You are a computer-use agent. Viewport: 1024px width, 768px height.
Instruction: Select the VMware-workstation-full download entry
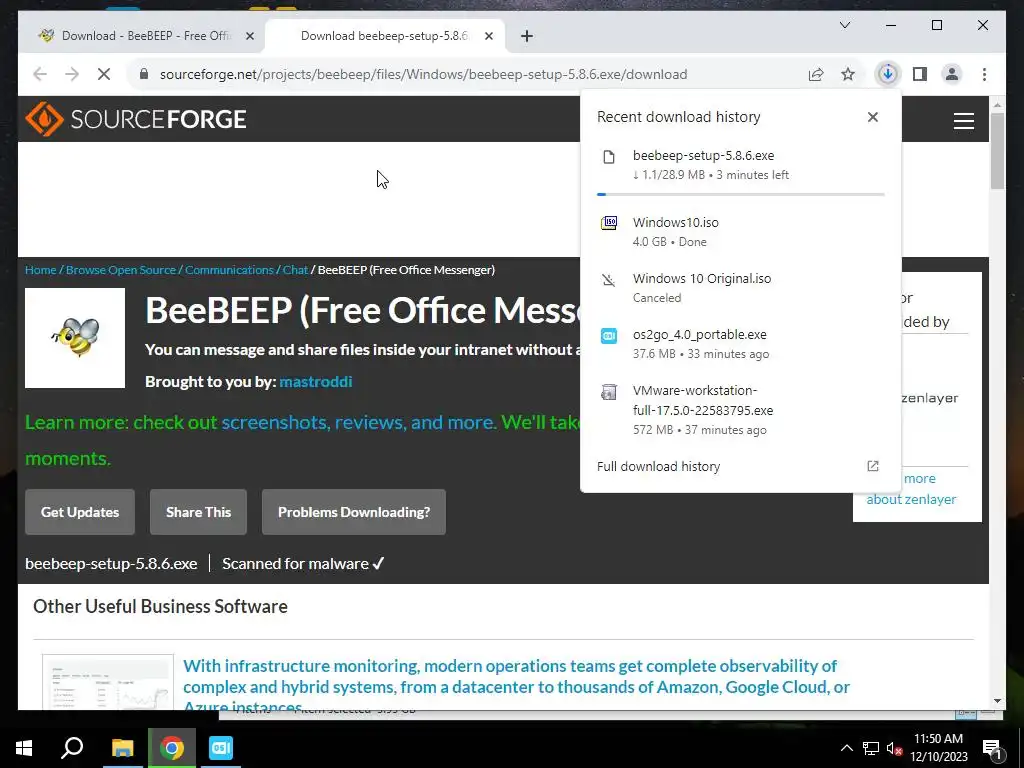741,409
